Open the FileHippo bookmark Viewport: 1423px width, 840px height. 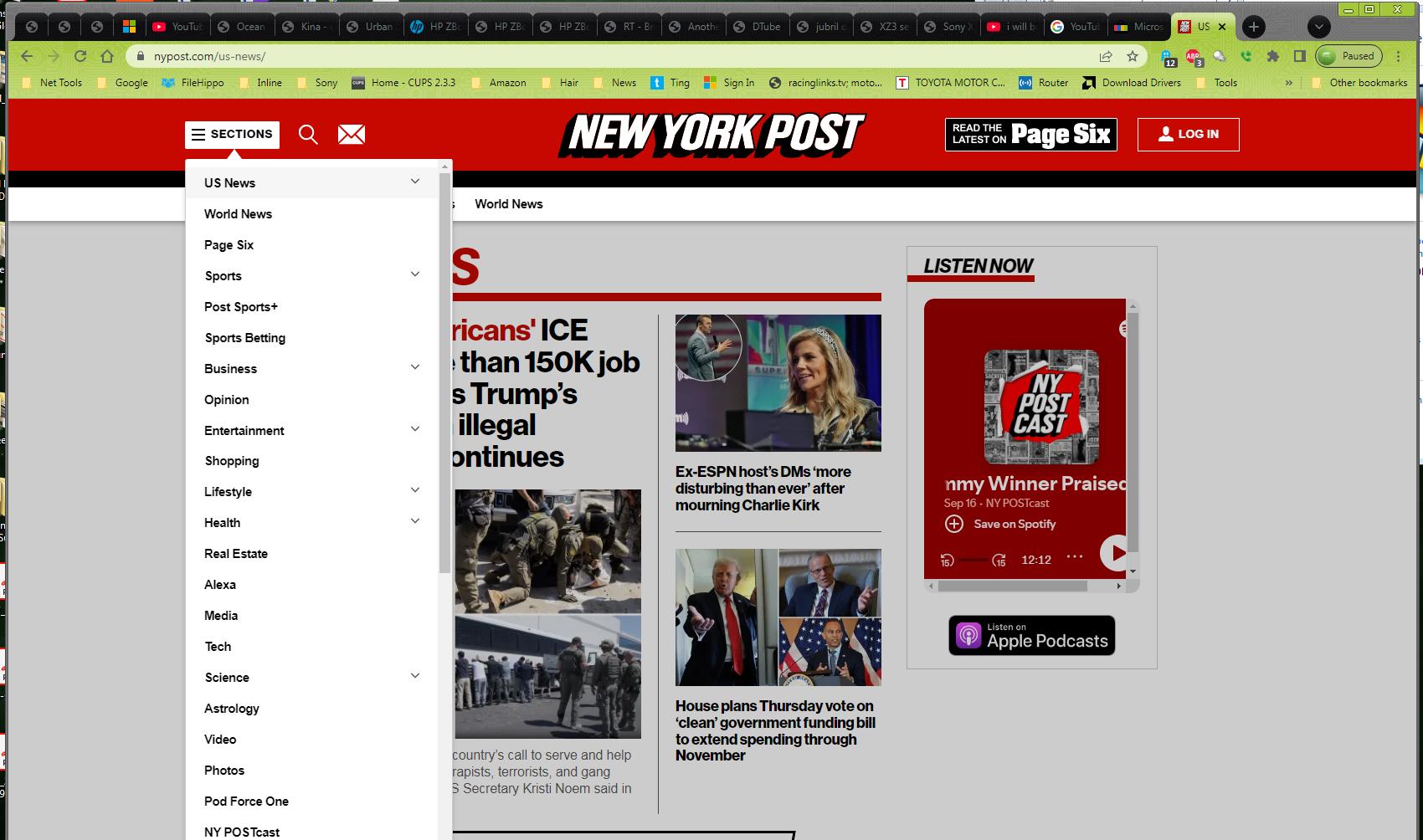193,83
